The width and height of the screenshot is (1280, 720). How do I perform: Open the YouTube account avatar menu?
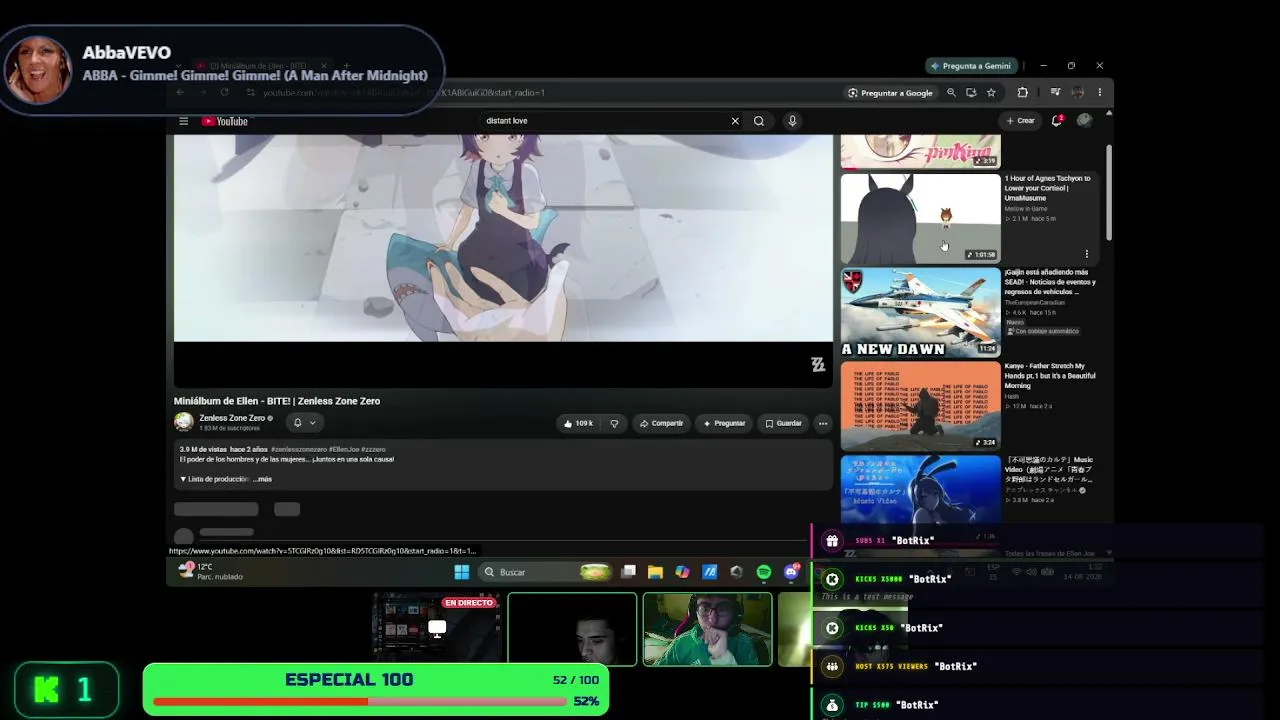click(x=1084, y=121)
